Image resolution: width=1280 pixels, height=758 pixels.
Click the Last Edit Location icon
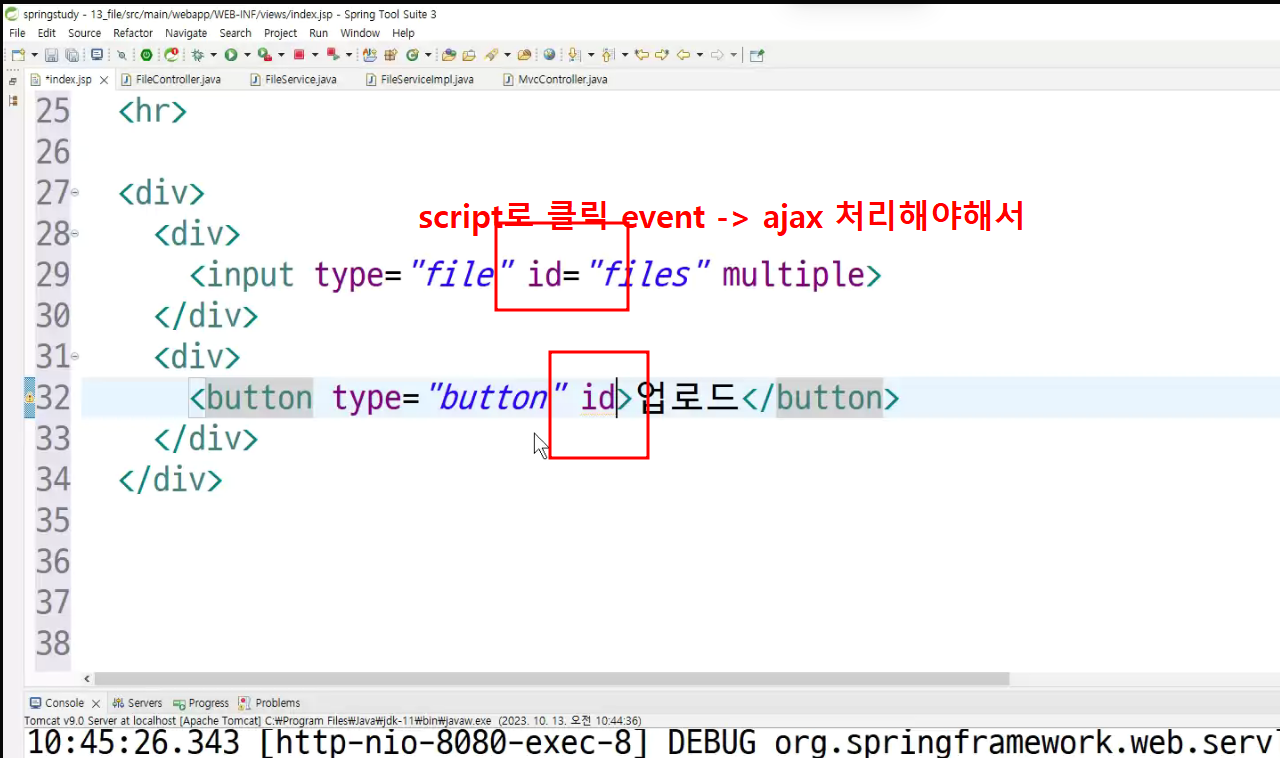[642, 55]
